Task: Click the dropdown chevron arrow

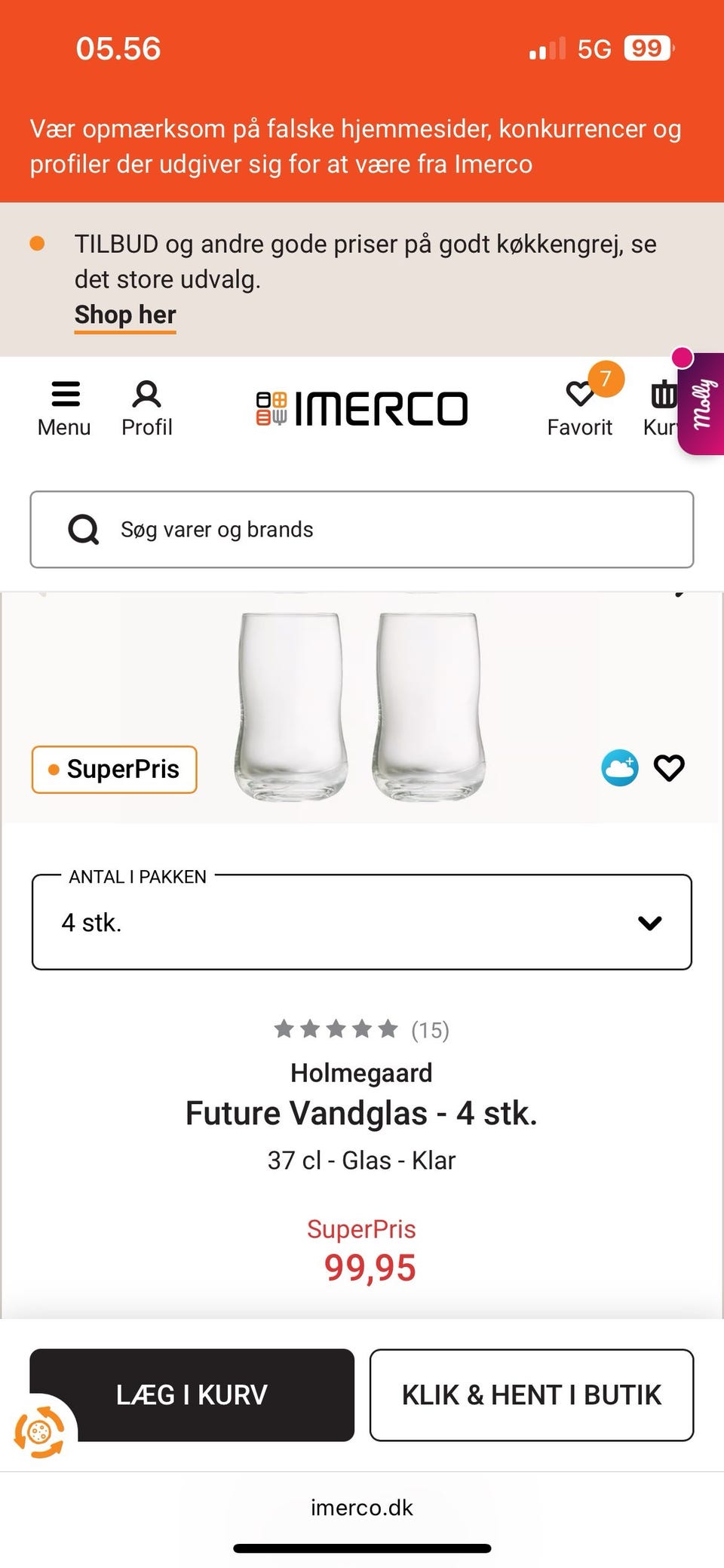Action: (x=649, y=923)
